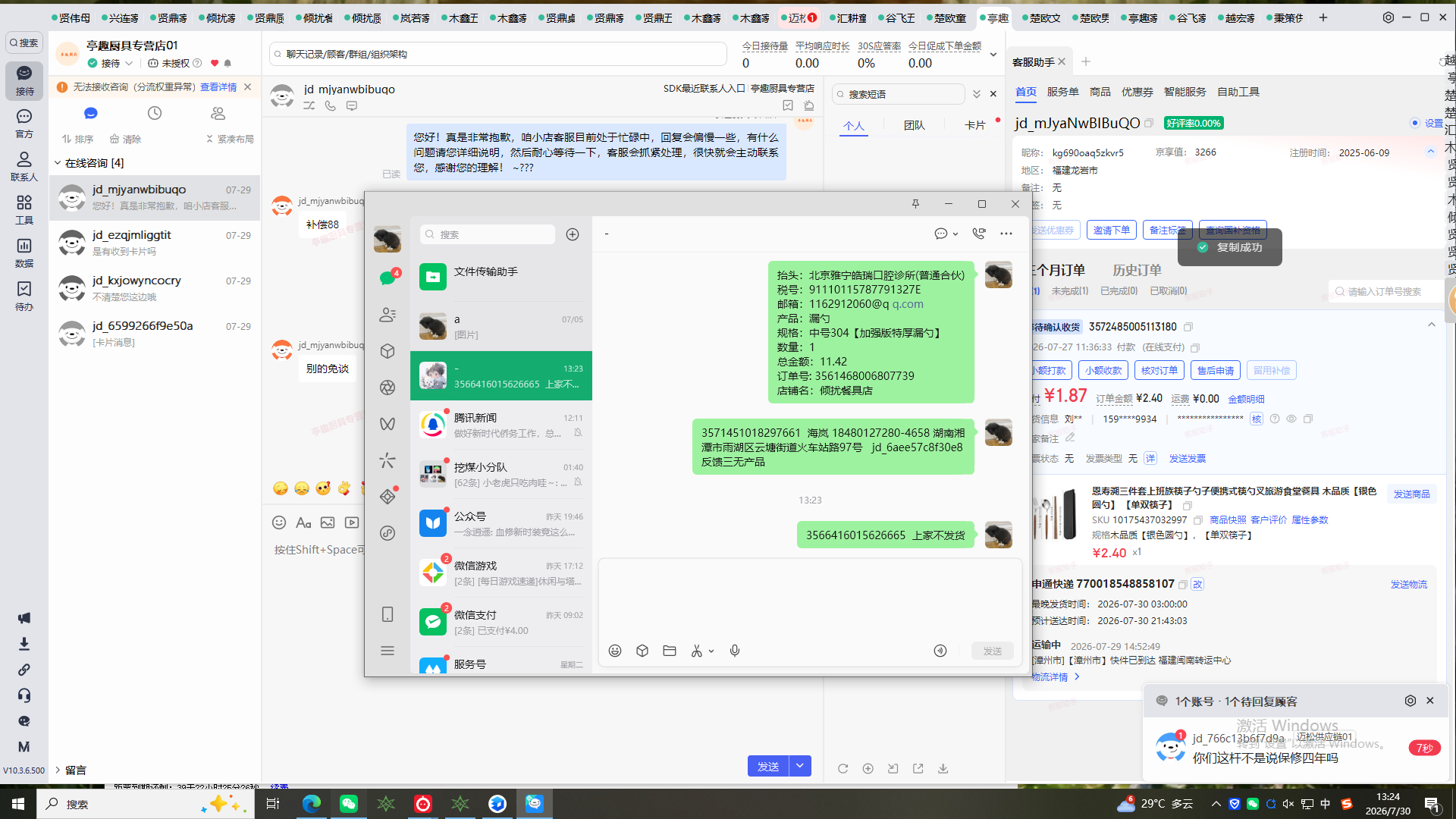Expand the reception statistics chevron
Screen dimensions: 1456x819
pyautogui.click(x=993, y=55)
